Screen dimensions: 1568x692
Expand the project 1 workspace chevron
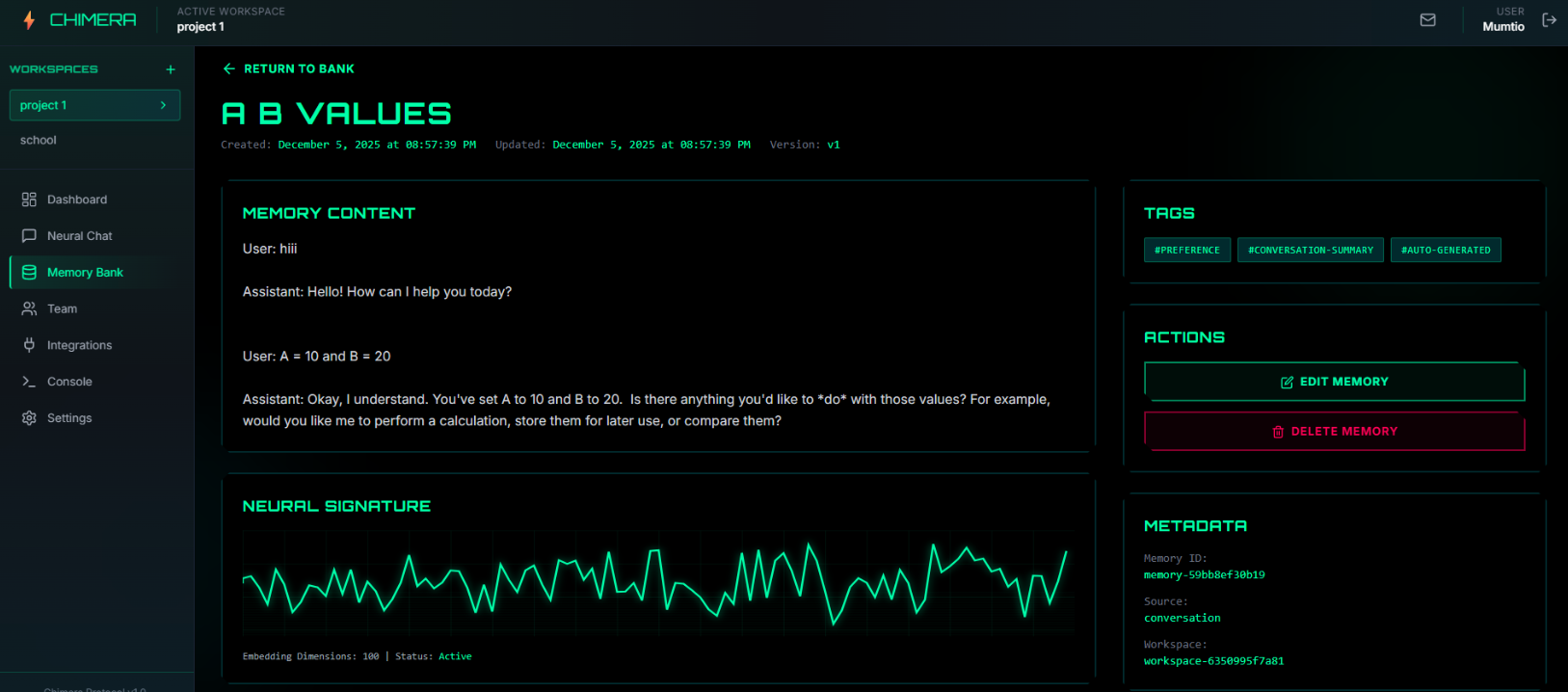point(163,105)
